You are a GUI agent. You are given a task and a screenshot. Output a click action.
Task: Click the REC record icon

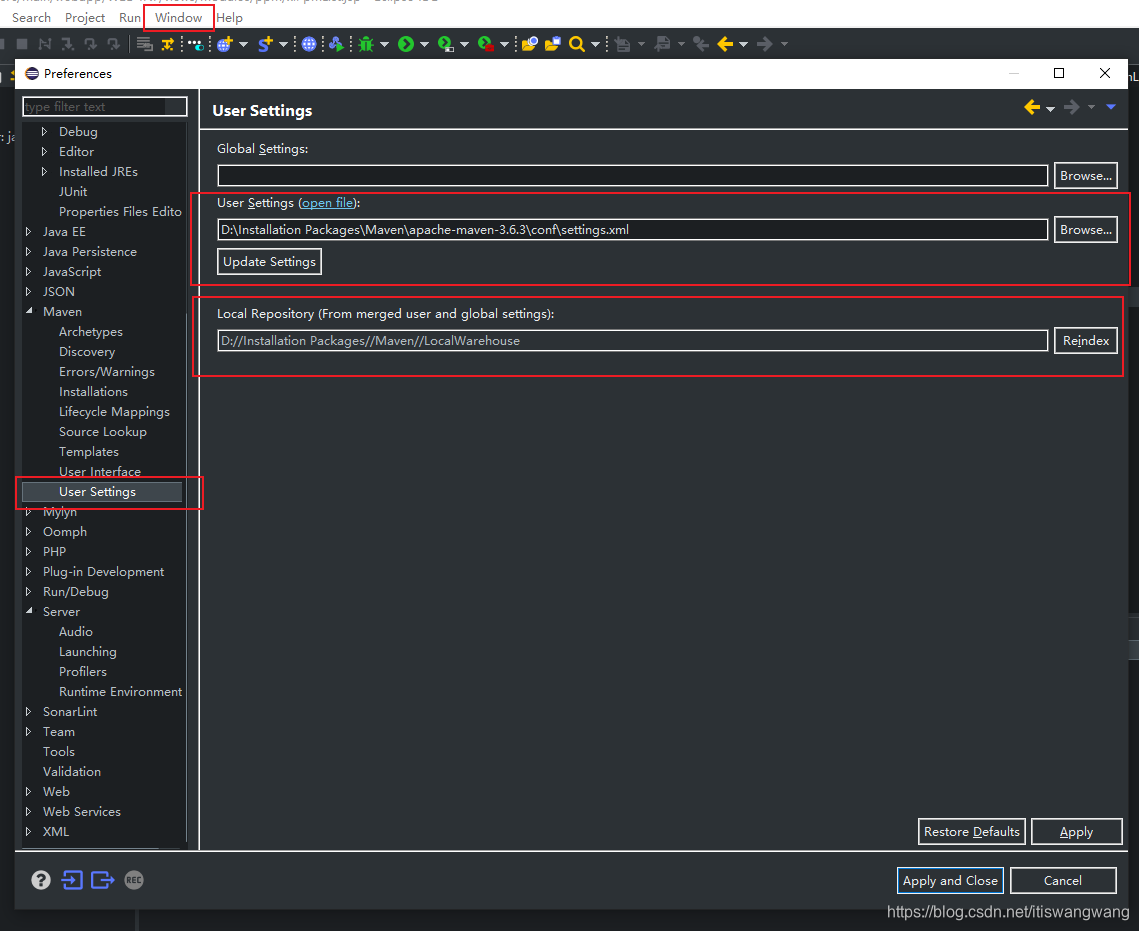(x=134, y=880)
